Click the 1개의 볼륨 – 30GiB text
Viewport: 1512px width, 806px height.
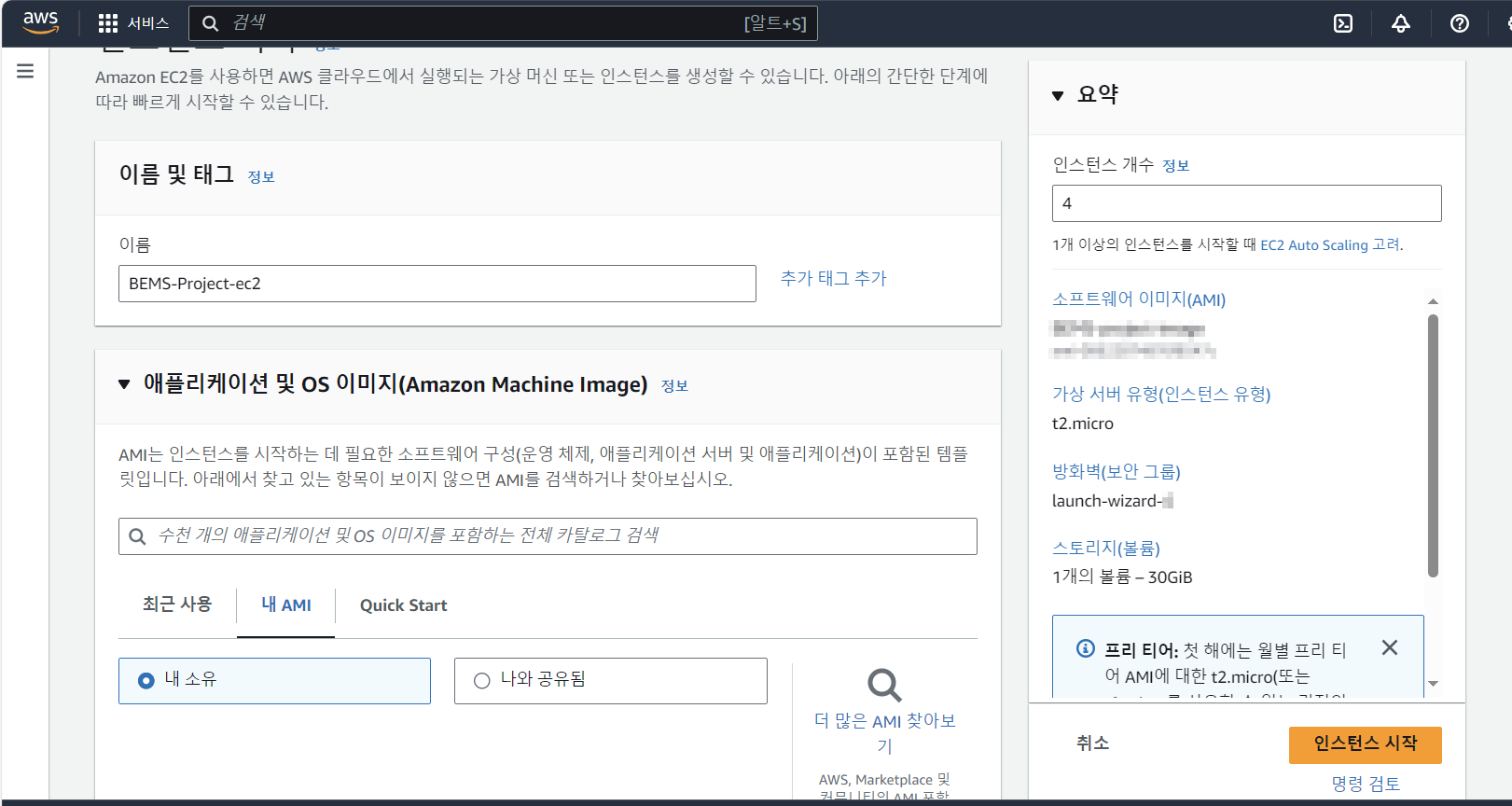1122,577
